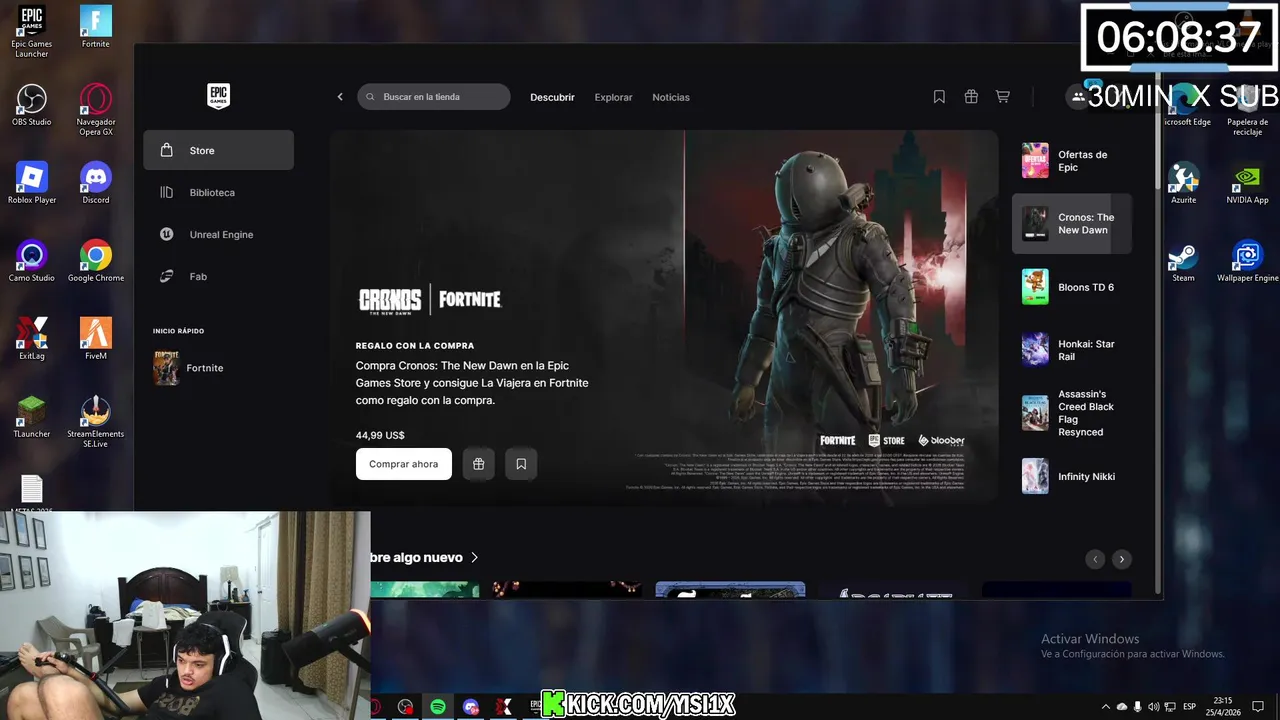This screenshot has height=720, width=1280.
Task: Switch to the Noticias tab
Action: click(x=671, y=97)
